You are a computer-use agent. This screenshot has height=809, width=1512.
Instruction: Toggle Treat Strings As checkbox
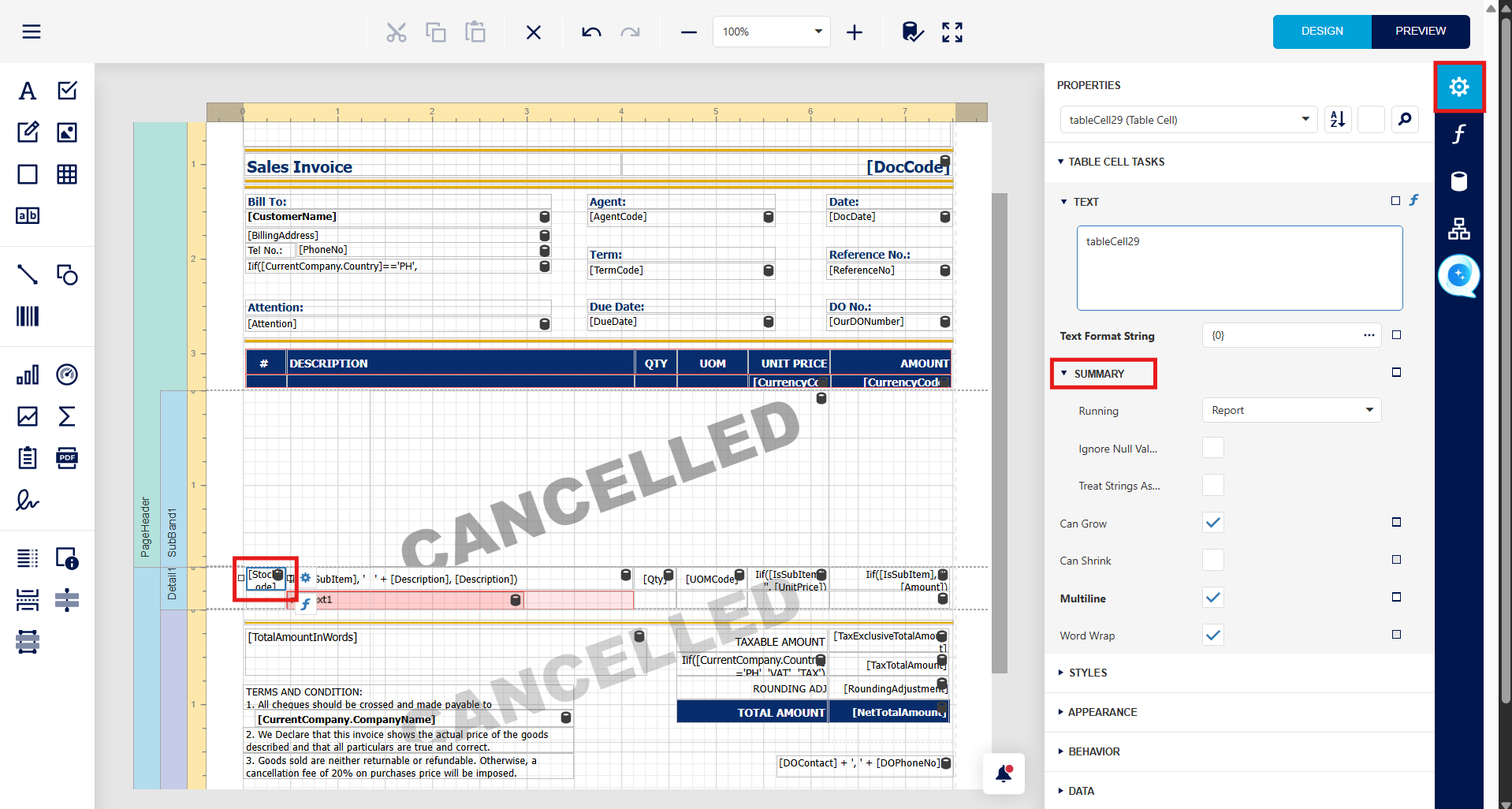(x=1213, y=485)
